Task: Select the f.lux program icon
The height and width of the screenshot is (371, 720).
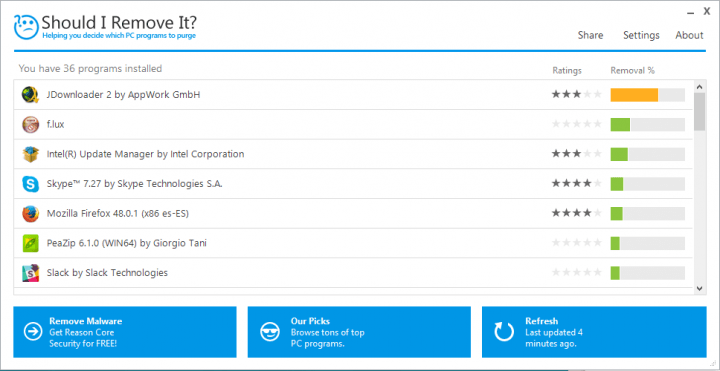Action: coord(30,124)
